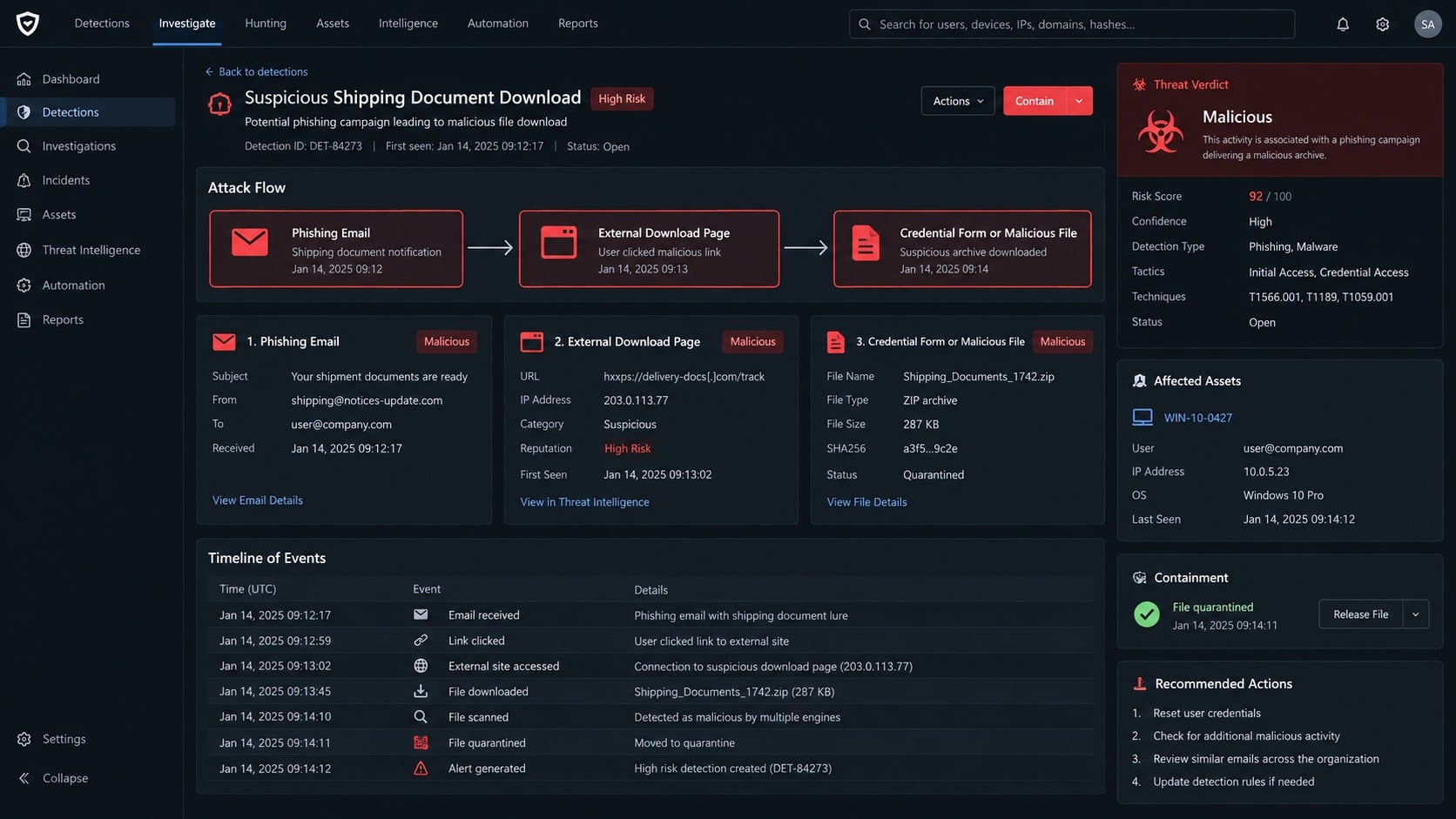The width and height of the screenshot is (1456, 819).
Task: Open the Reports top navigation tab
Action: [x=578, y=23]
